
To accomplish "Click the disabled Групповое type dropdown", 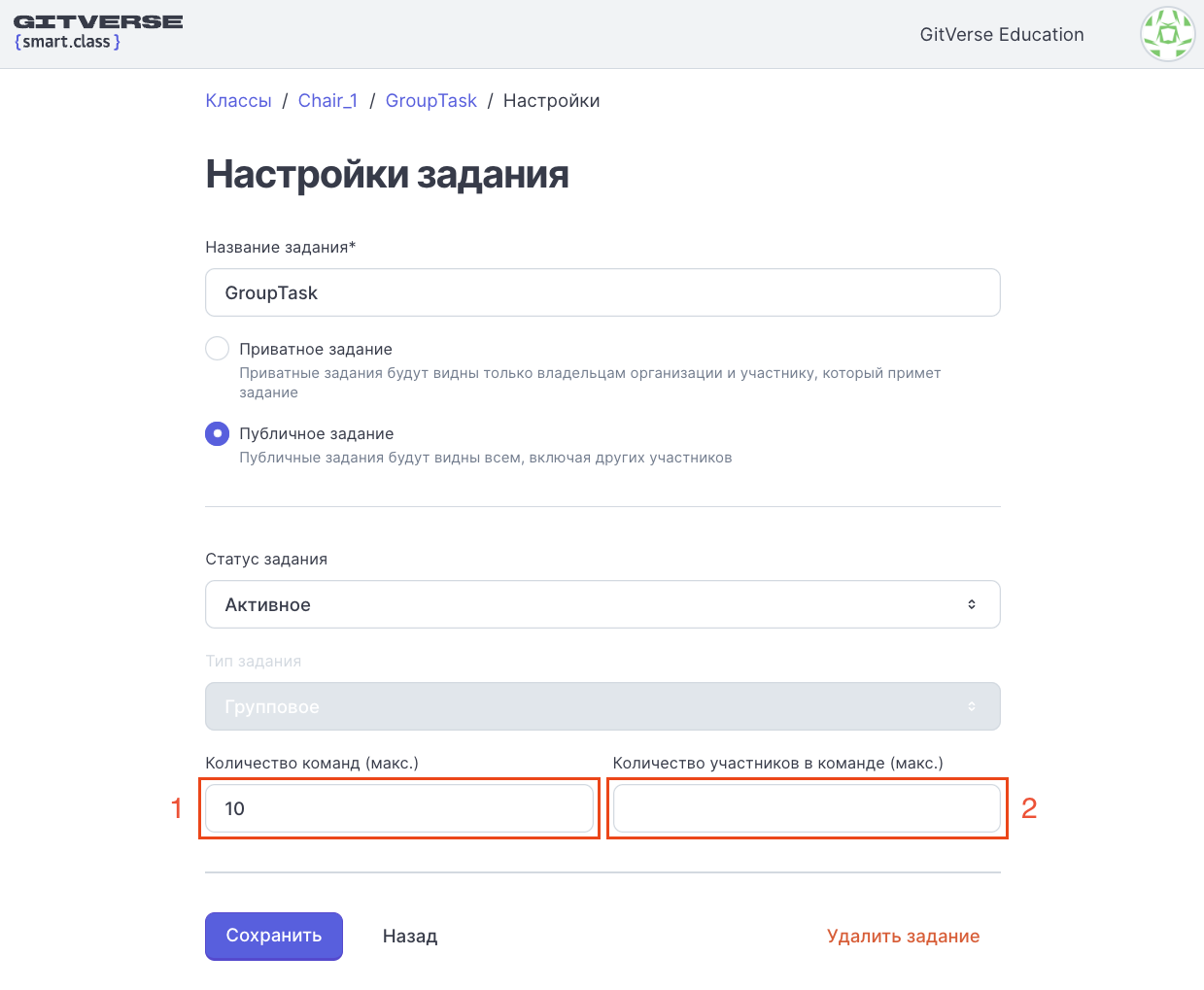I will click(602, 706).
